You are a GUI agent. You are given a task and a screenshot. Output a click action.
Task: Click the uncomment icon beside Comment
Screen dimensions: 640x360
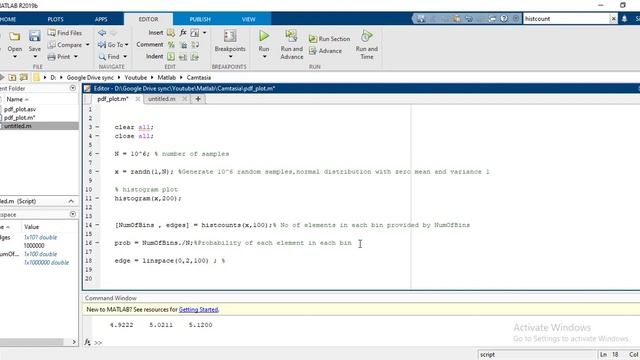[x=183, y=44]
